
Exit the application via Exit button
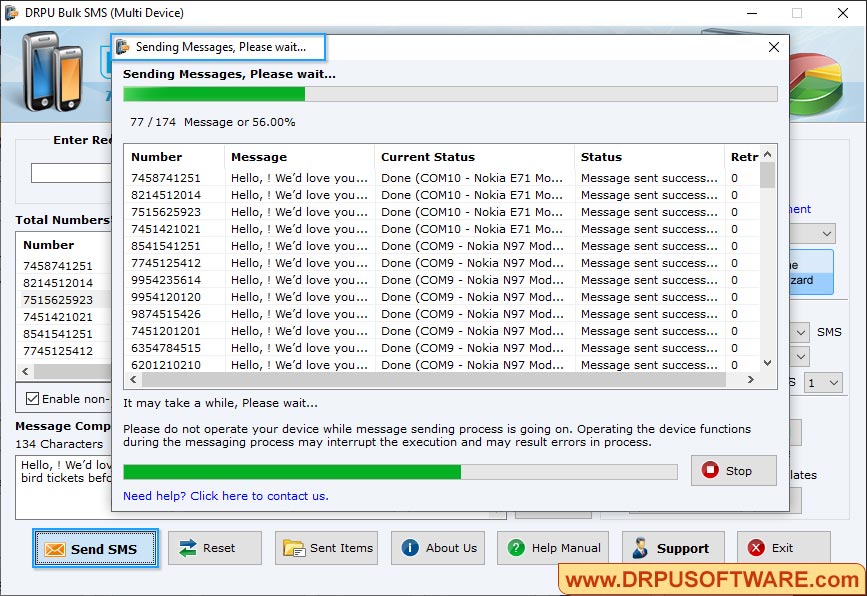pos(784,548)
